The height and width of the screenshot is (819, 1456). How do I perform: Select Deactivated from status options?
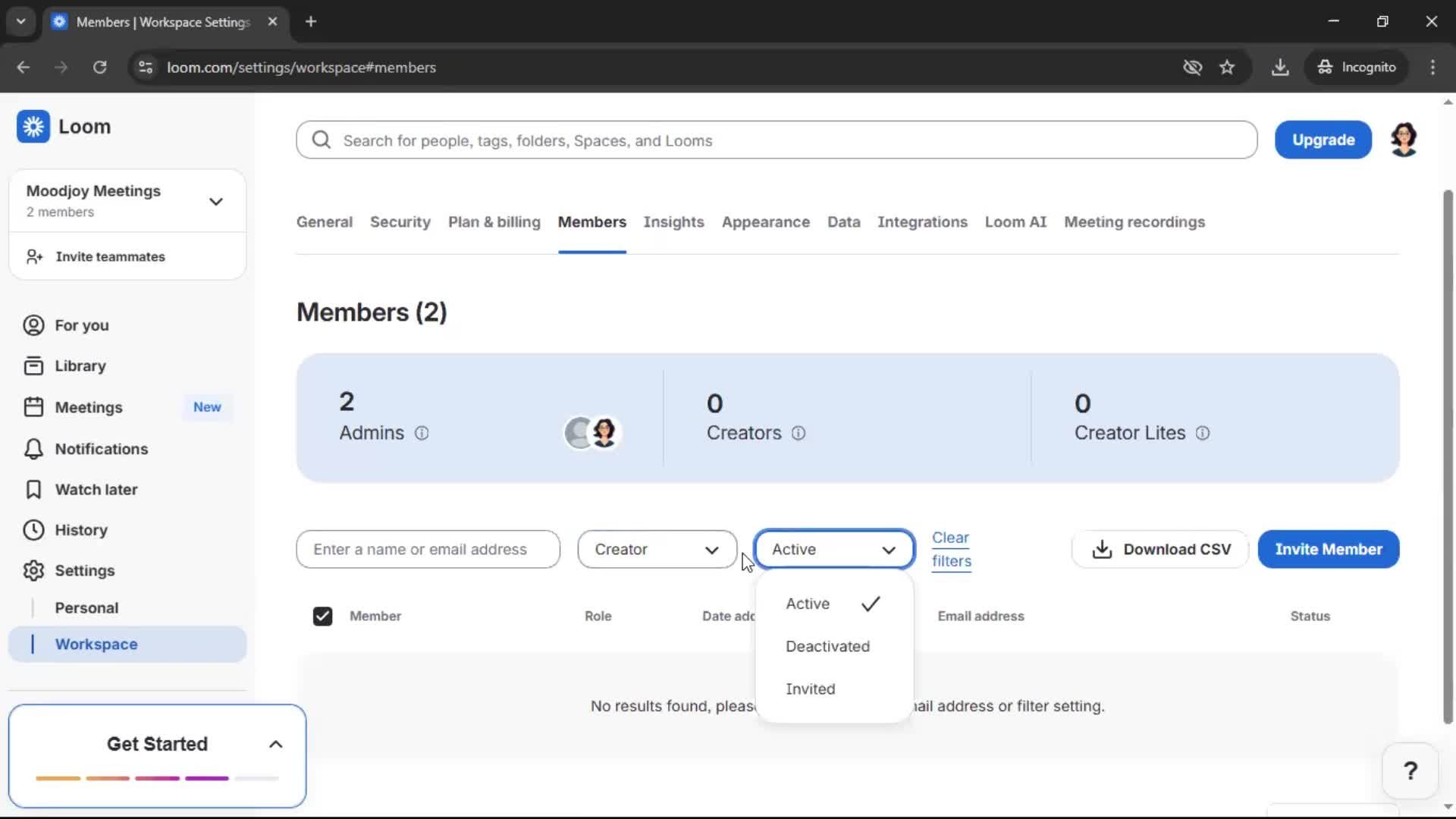pyautogui.click(x=827, y=647)
